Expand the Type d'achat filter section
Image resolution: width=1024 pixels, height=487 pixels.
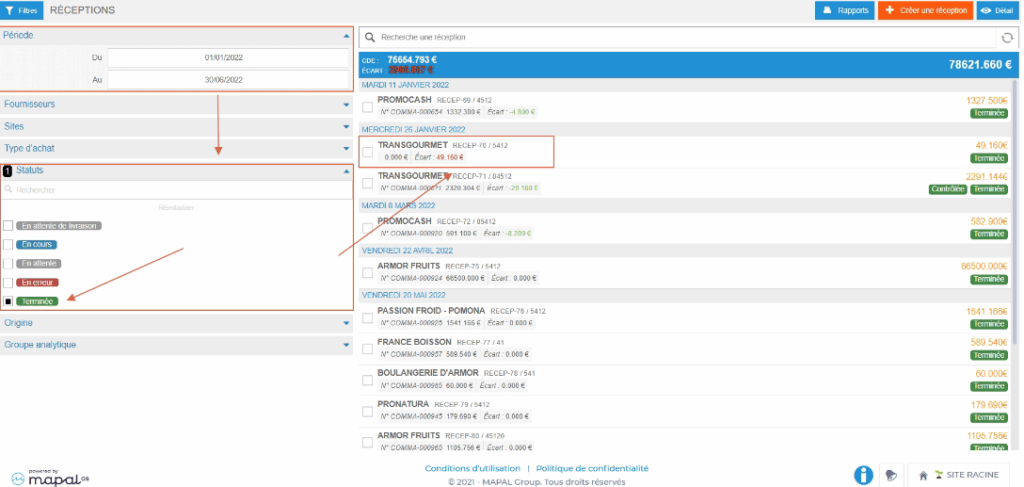point(176,148)
